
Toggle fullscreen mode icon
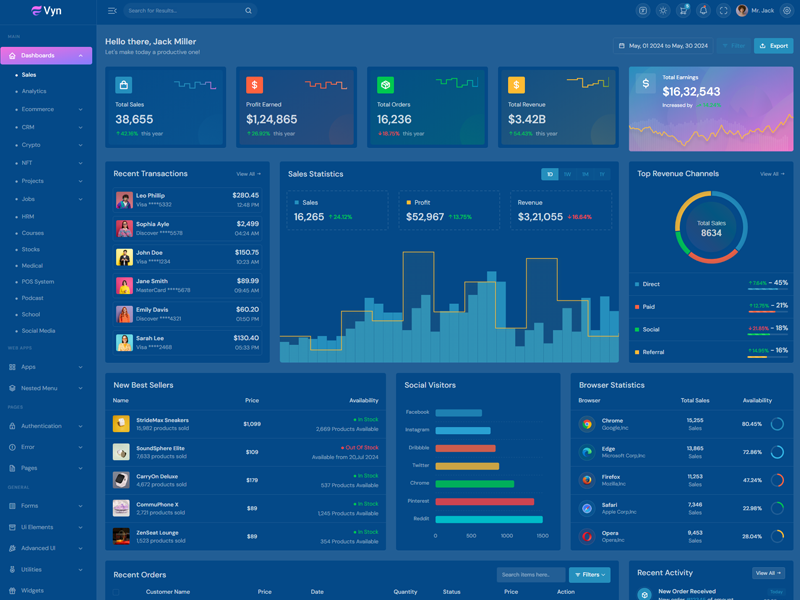[723, 11]
